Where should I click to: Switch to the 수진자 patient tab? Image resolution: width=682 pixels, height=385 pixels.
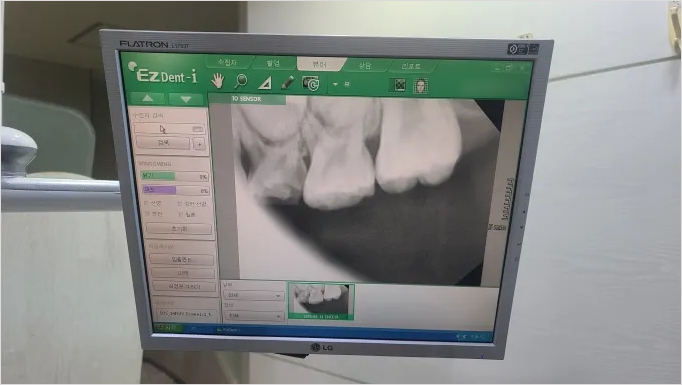(227, 63)
